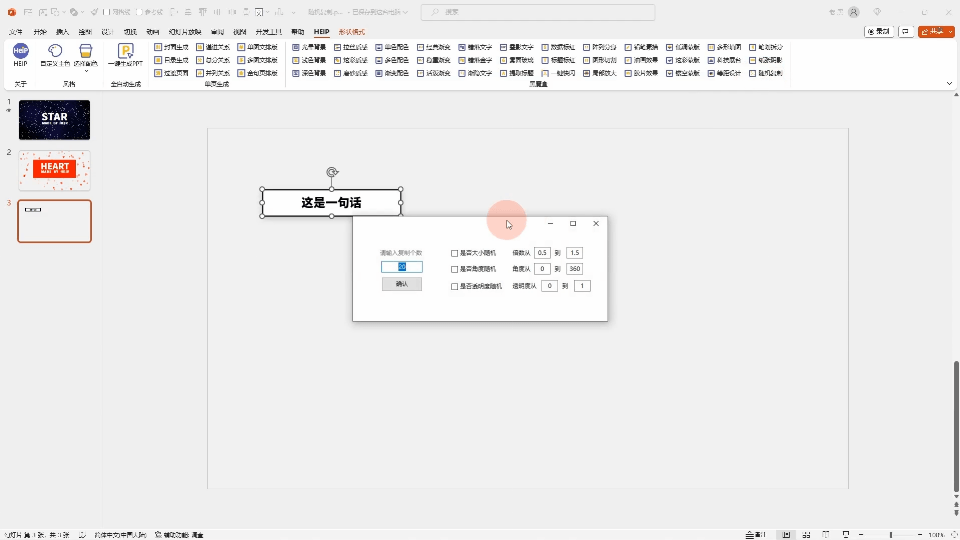Viewport: 960px width, 540px height.
Task: Choose 并列关系 layout tool
Action: tap(213, 73)
